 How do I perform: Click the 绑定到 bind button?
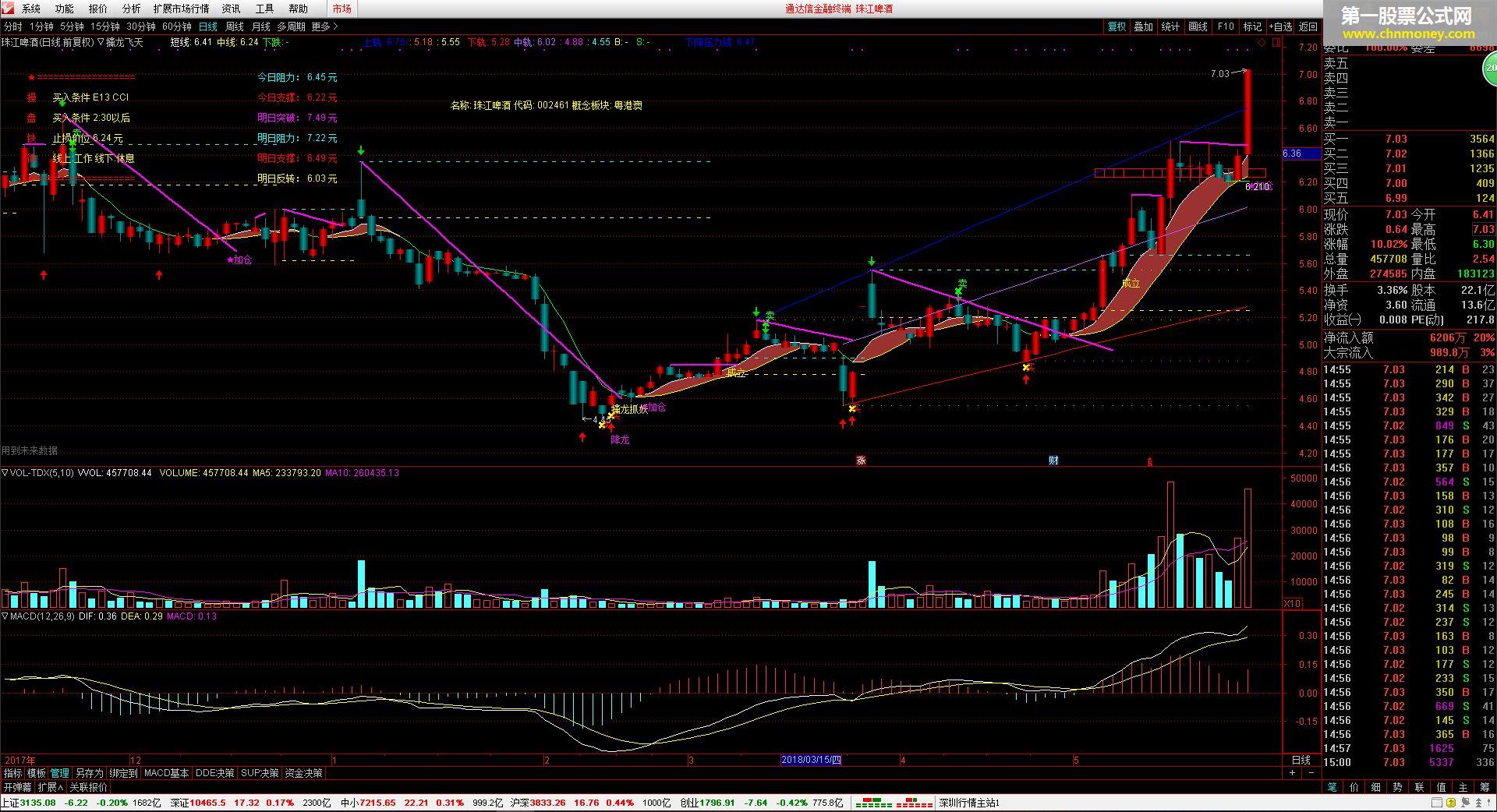[123, 773]
